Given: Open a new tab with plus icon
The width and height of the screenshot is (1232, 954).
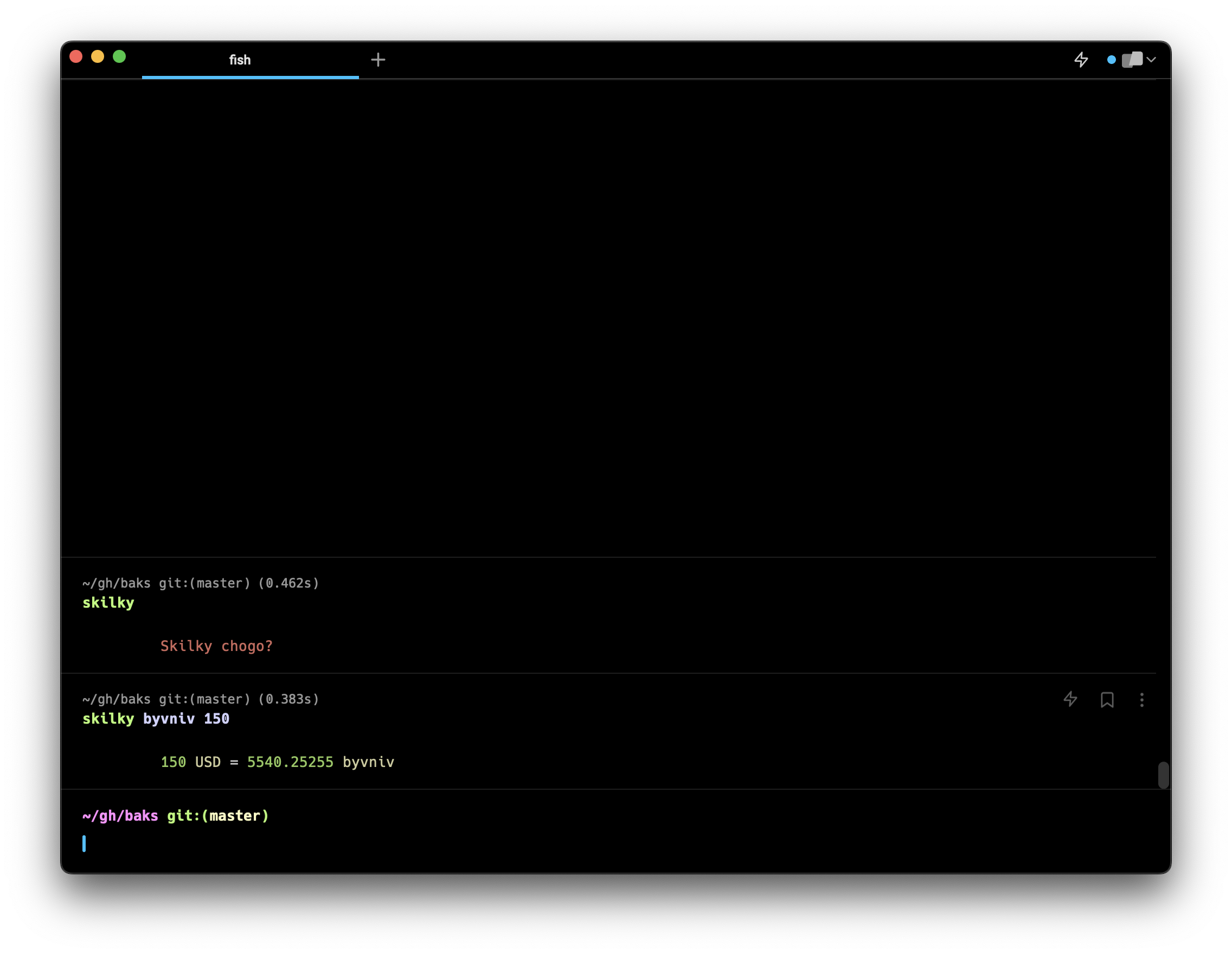Looking at the screenshot, I should [x=378, y=60].
